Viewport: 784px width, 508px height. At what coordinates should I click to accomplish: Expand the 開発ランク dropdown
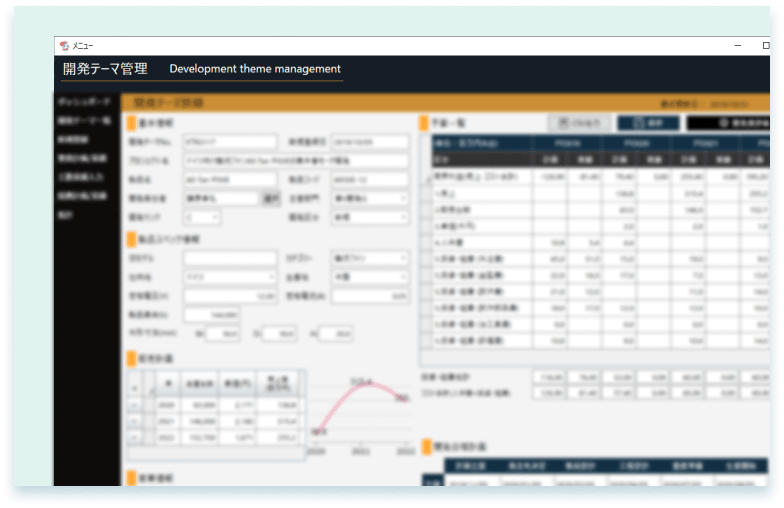click(x=202, y=216)
